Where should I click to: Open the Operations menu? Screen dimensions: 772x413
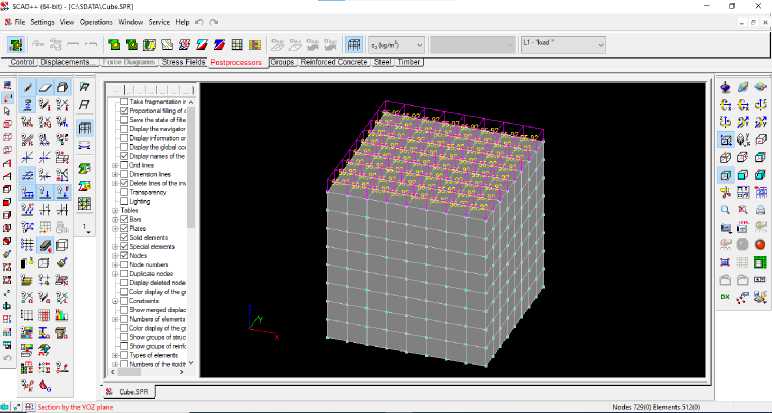tap(96, 22)
